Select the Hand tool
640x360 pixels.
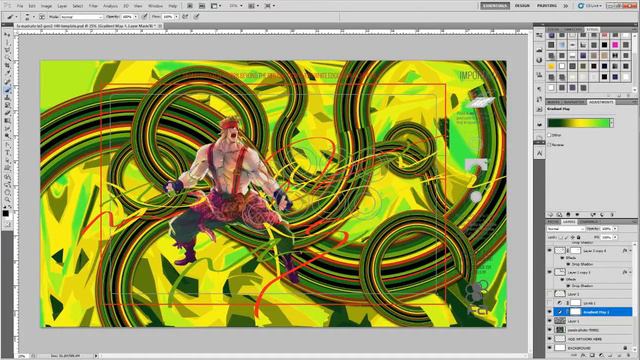[7, 191]
